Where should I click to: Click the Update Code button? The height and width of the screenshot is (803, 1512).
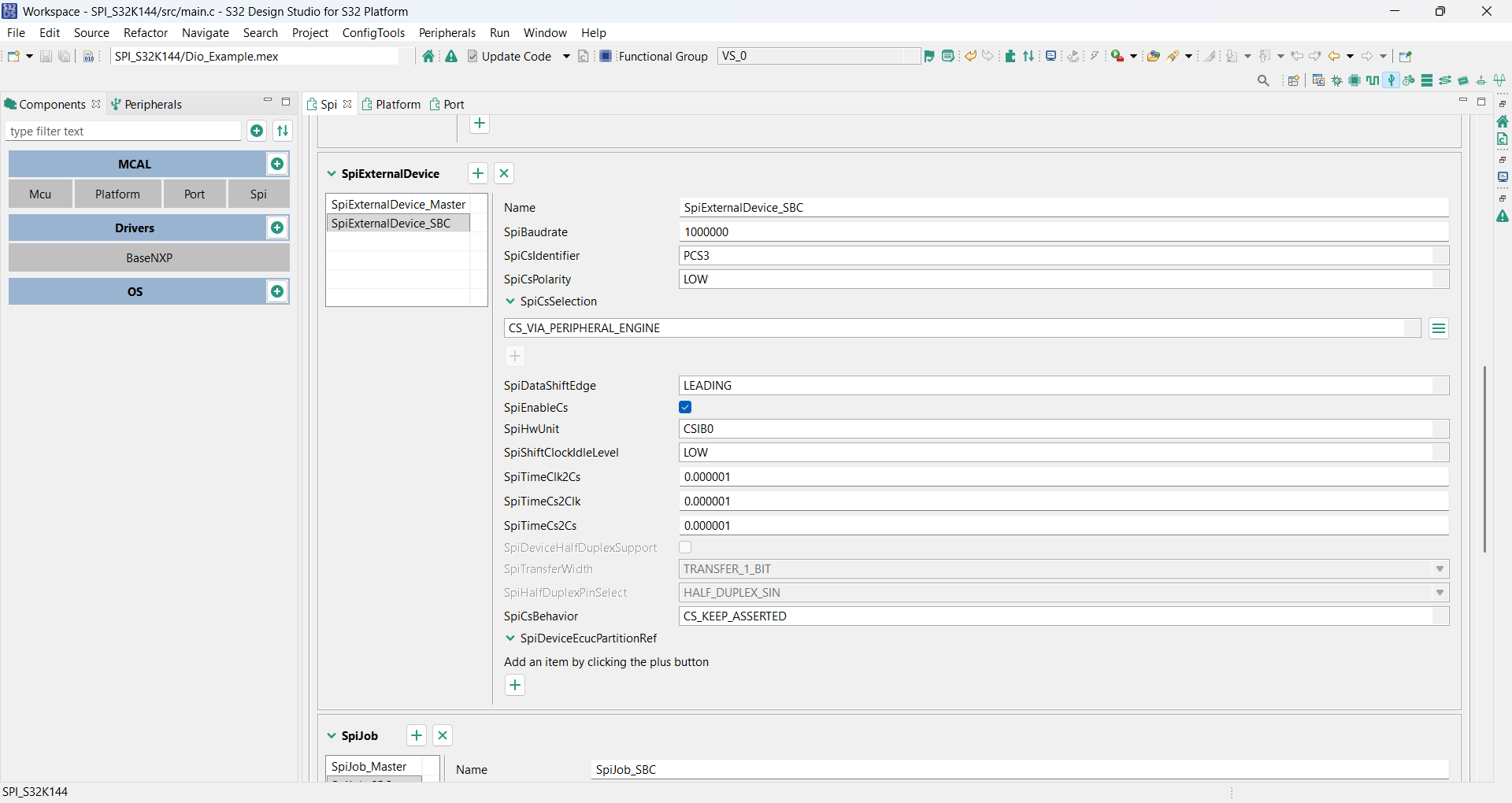click(510, 56)
